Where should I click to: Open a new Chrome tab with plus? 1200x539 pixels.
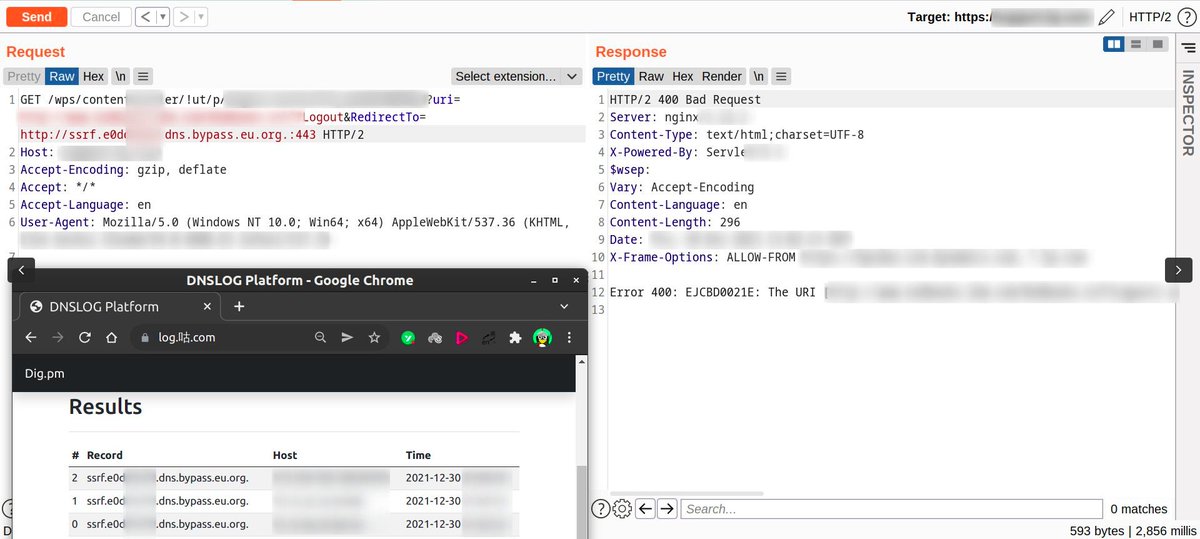pos(239,306)
